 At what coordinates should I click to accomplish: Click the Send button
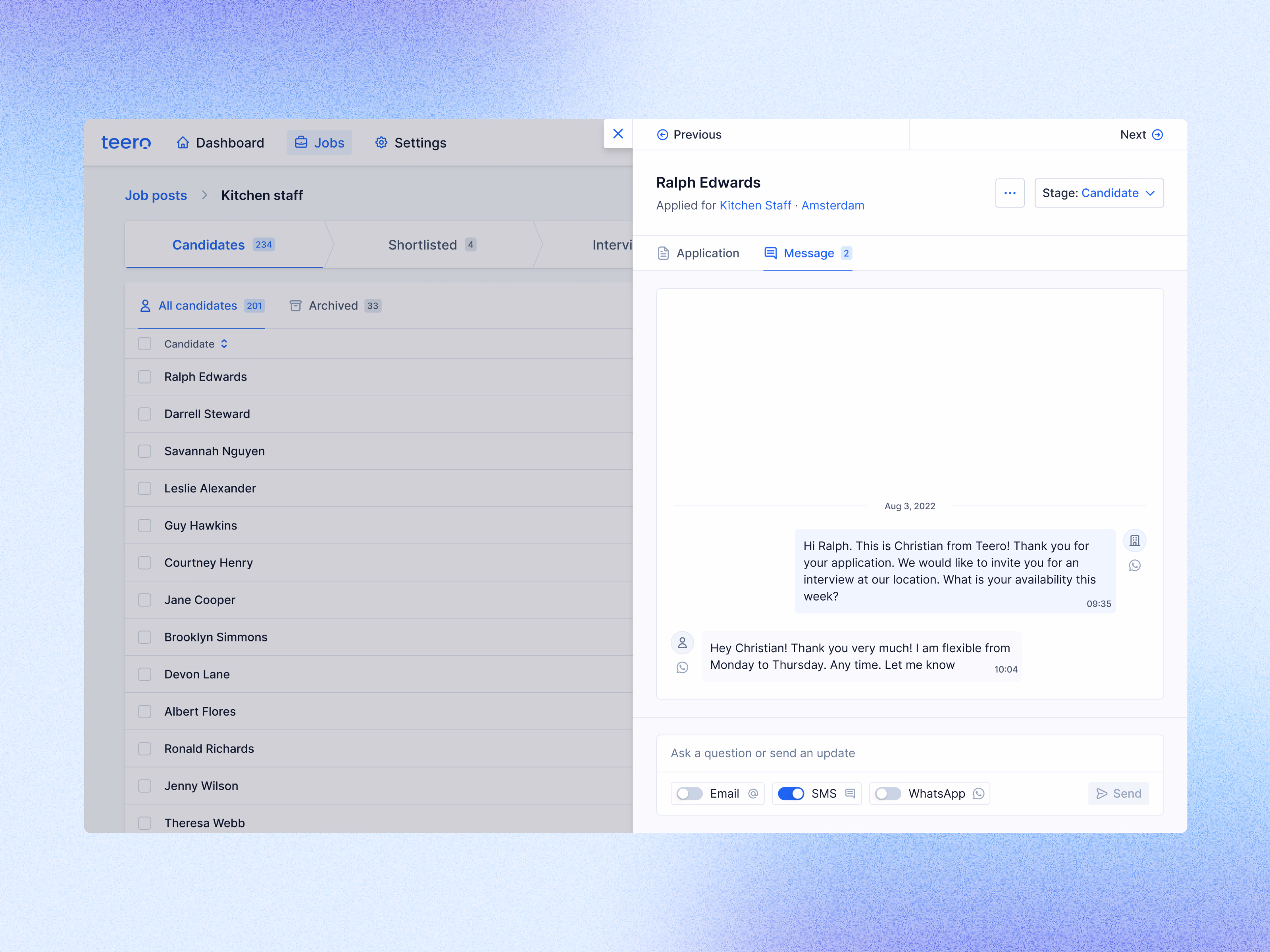tap(1118, 794)
